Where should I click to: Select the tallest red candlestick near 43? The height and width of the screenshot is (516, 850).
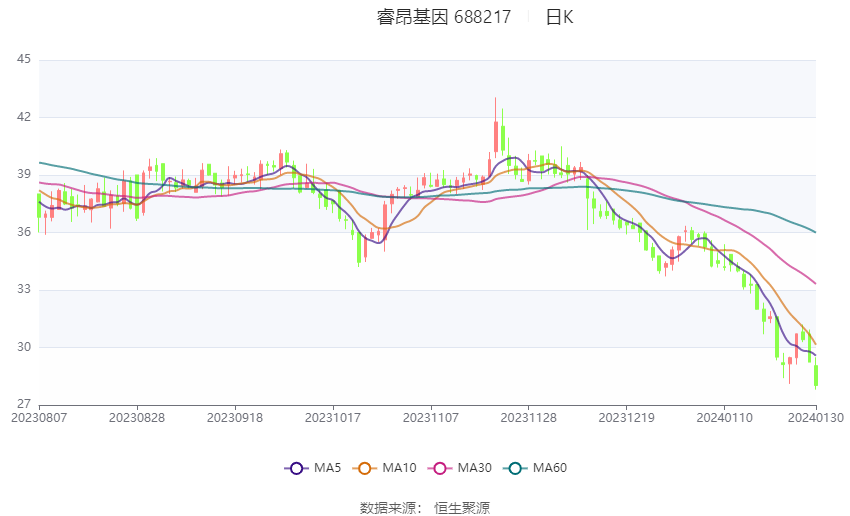(495, 128)
